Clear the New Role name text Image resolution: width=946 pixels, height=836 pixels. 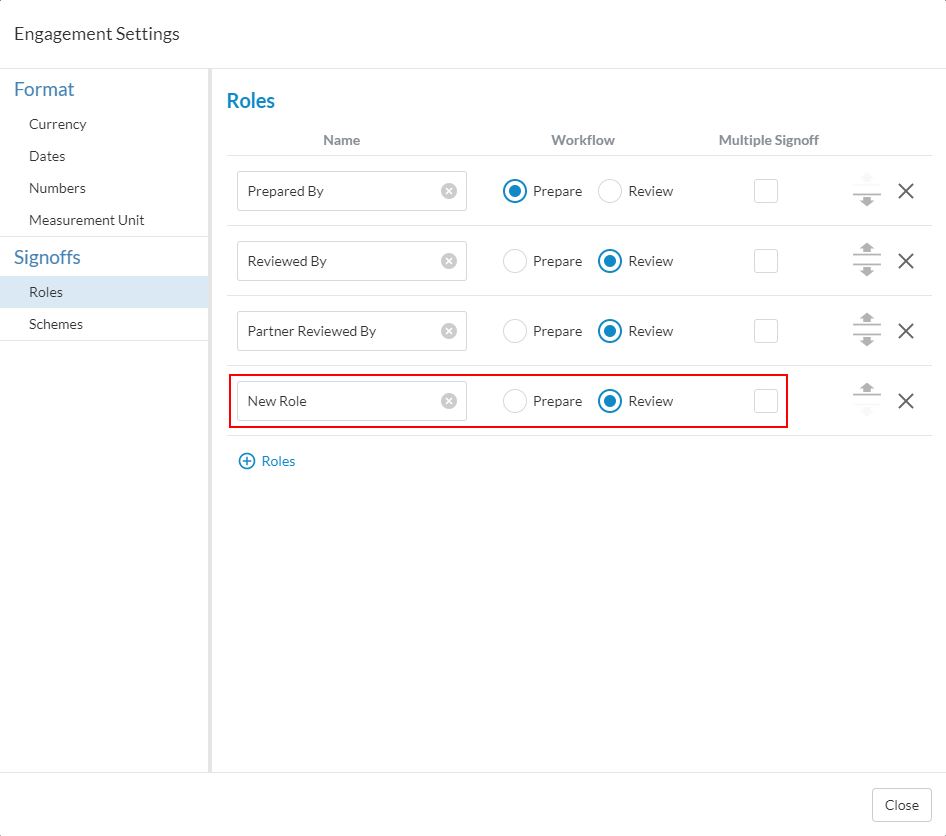point(449,401)
